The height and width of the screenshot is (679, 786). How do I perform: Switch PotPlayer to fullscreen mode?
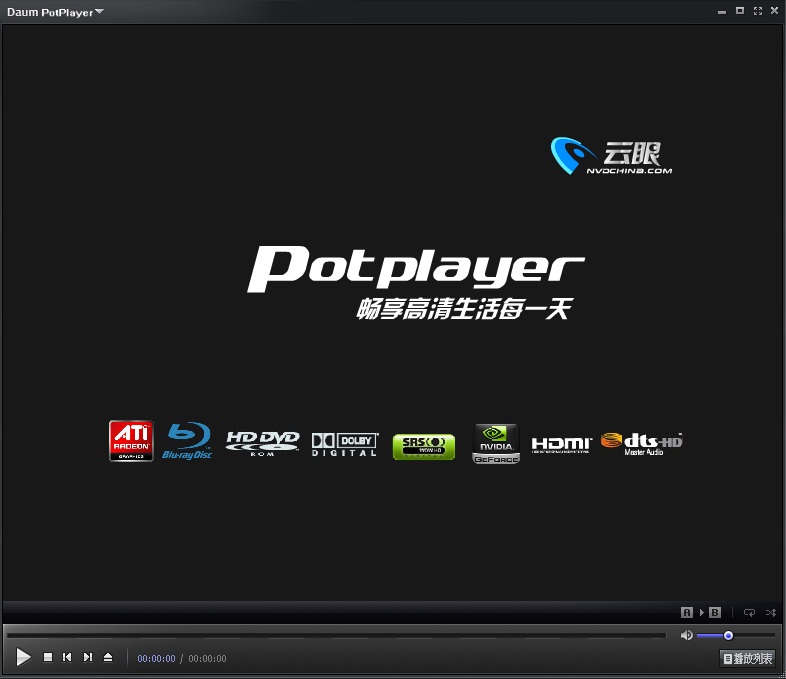point(758,11)
